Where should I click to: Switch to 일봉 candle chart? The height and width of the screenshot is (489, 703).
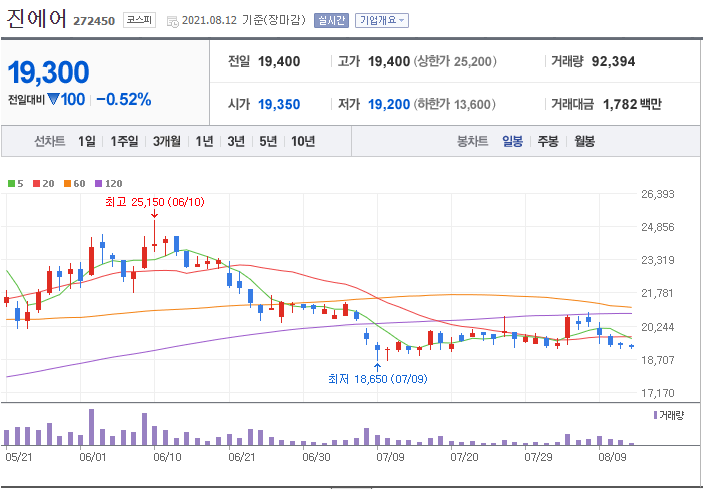[512, 142]
